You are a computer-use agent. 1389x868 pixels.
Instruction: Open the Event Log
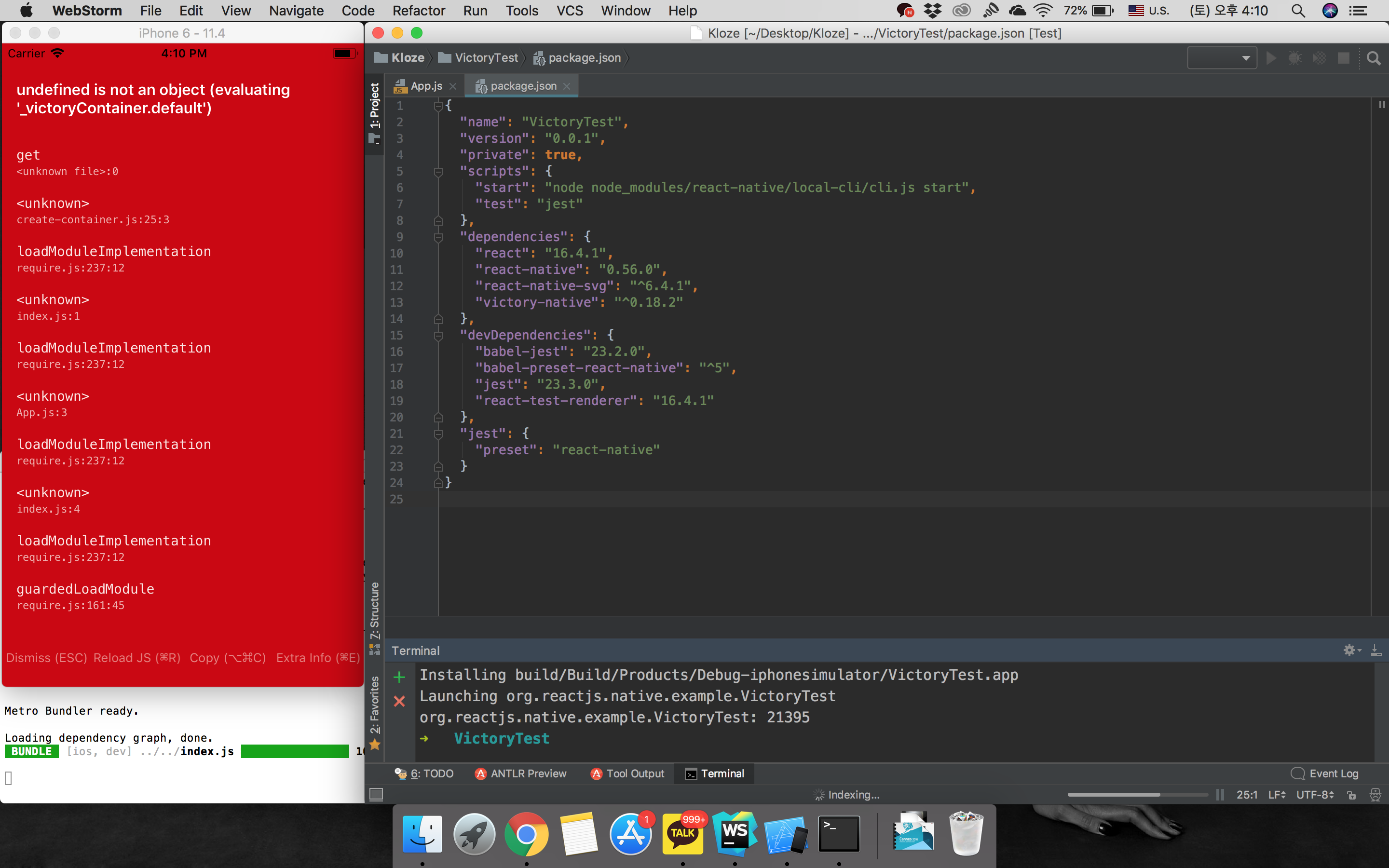point(1325,773)
